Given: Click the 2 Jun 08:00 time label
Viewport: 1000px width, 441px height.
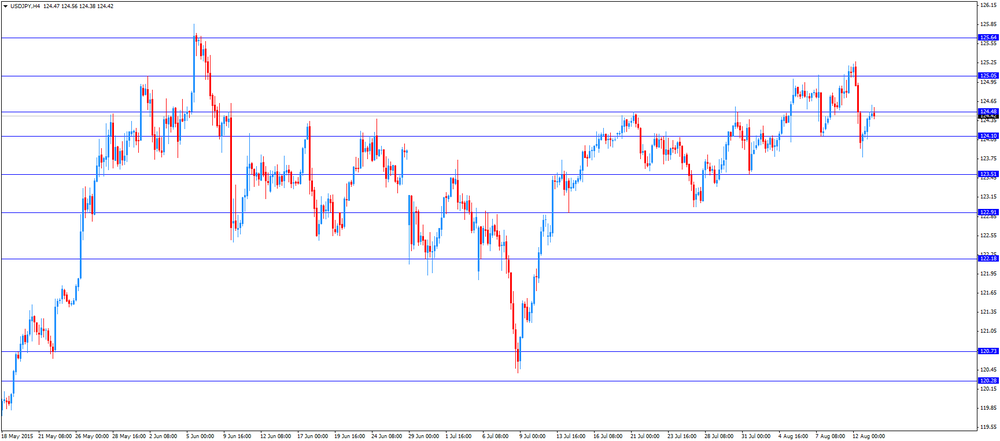Looking at the screenshot, I should (x=165, y=436).
